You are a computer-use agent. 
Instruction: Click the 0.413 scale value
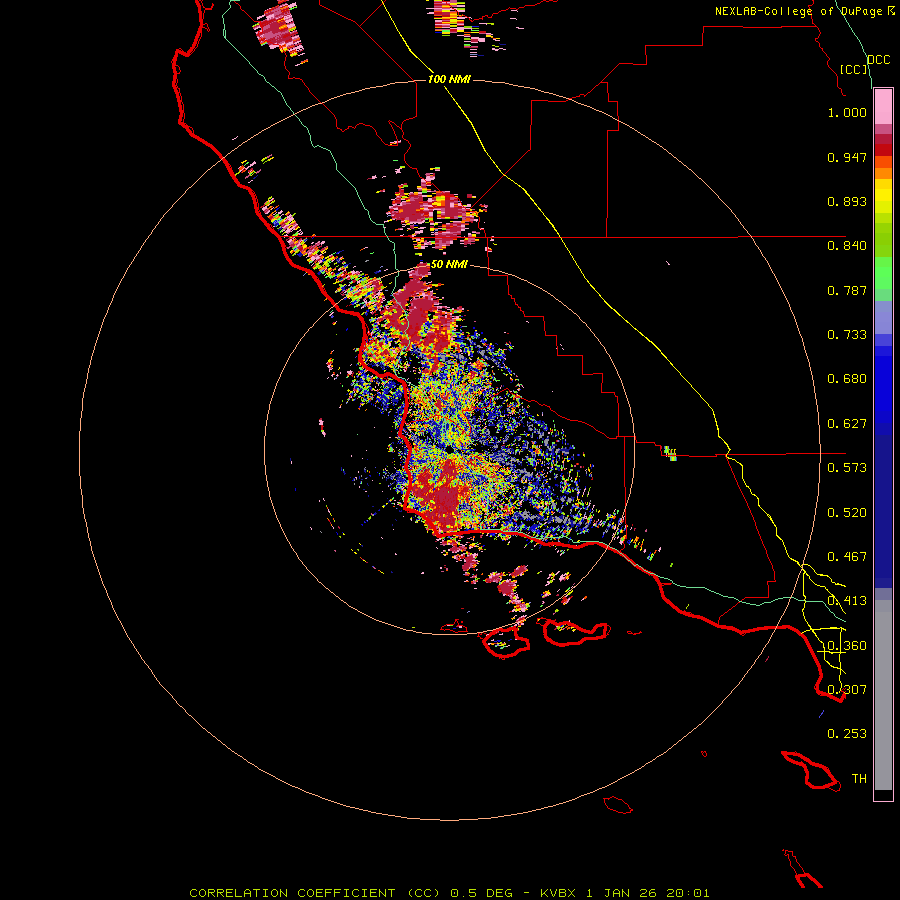[847, 601]
